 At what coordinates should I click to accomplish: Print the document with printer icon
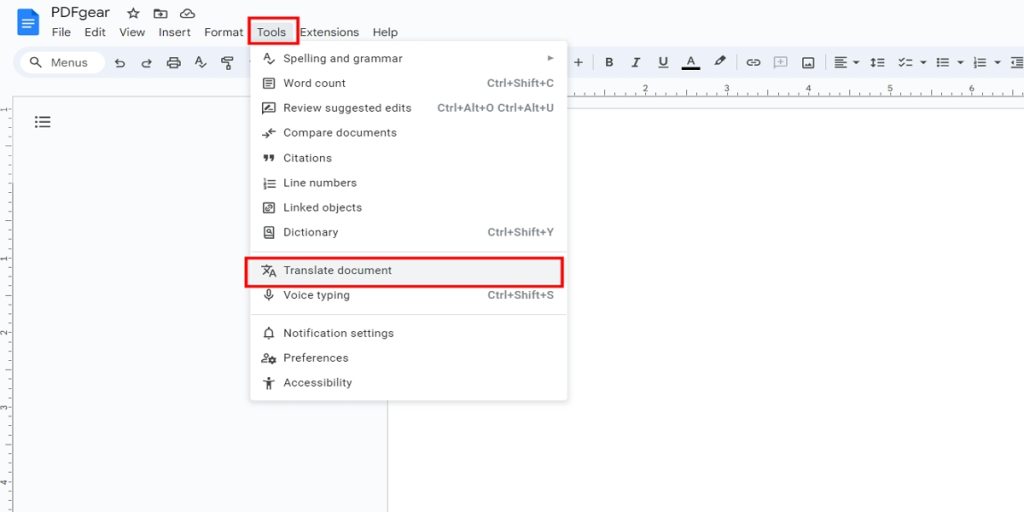174,63
